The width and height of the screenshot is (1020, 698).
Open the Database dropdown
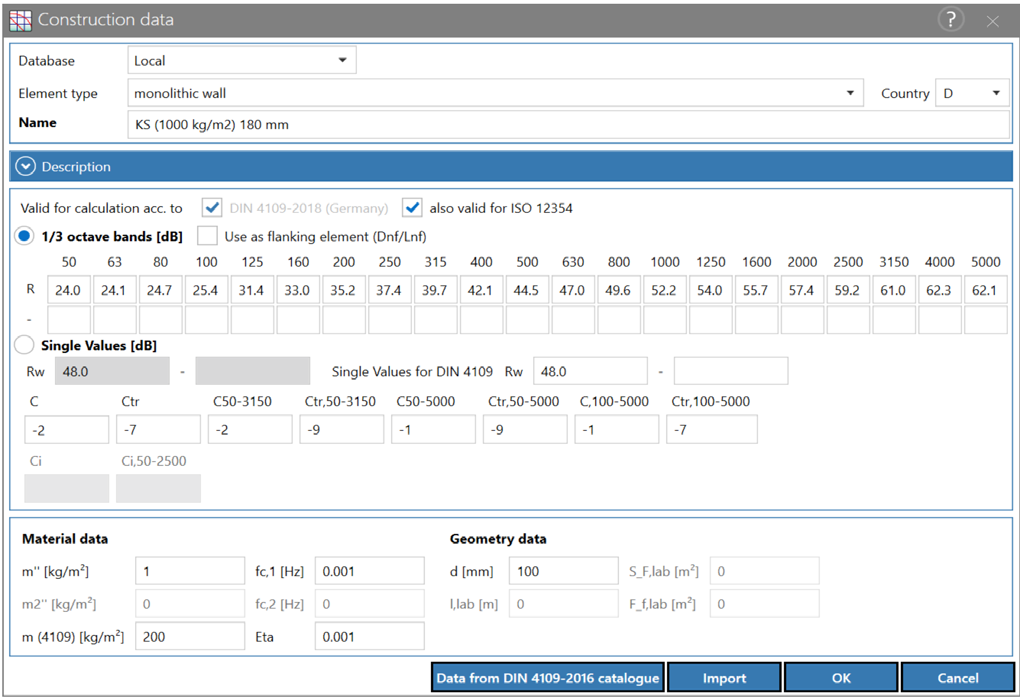242,60
